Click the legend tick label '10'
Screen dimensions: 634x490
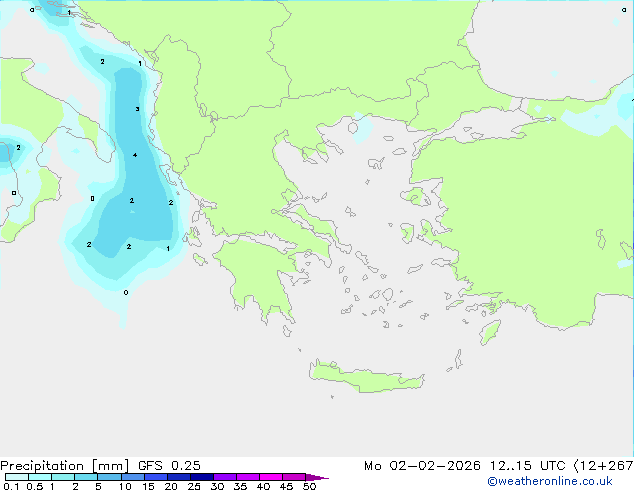coord(125,486)
